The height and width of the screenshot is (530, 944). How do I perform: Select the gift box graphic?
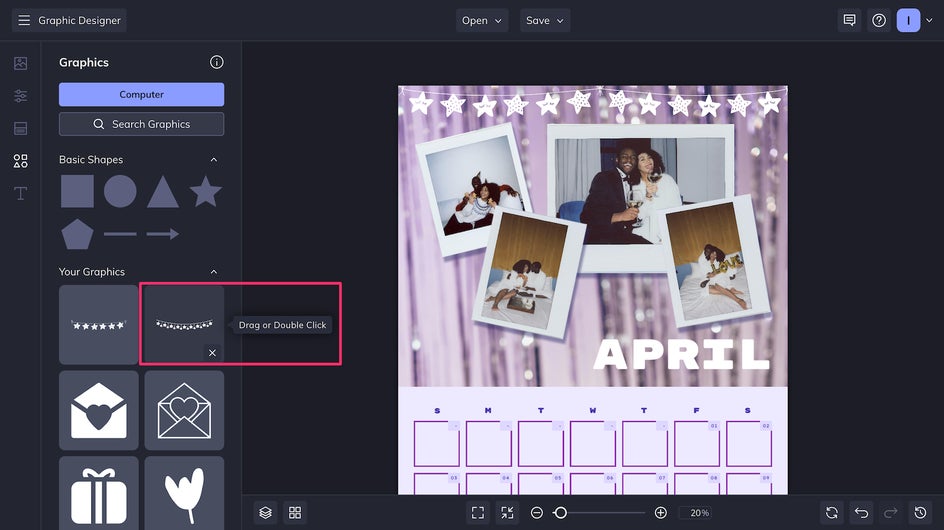click(x=99, y=493)
